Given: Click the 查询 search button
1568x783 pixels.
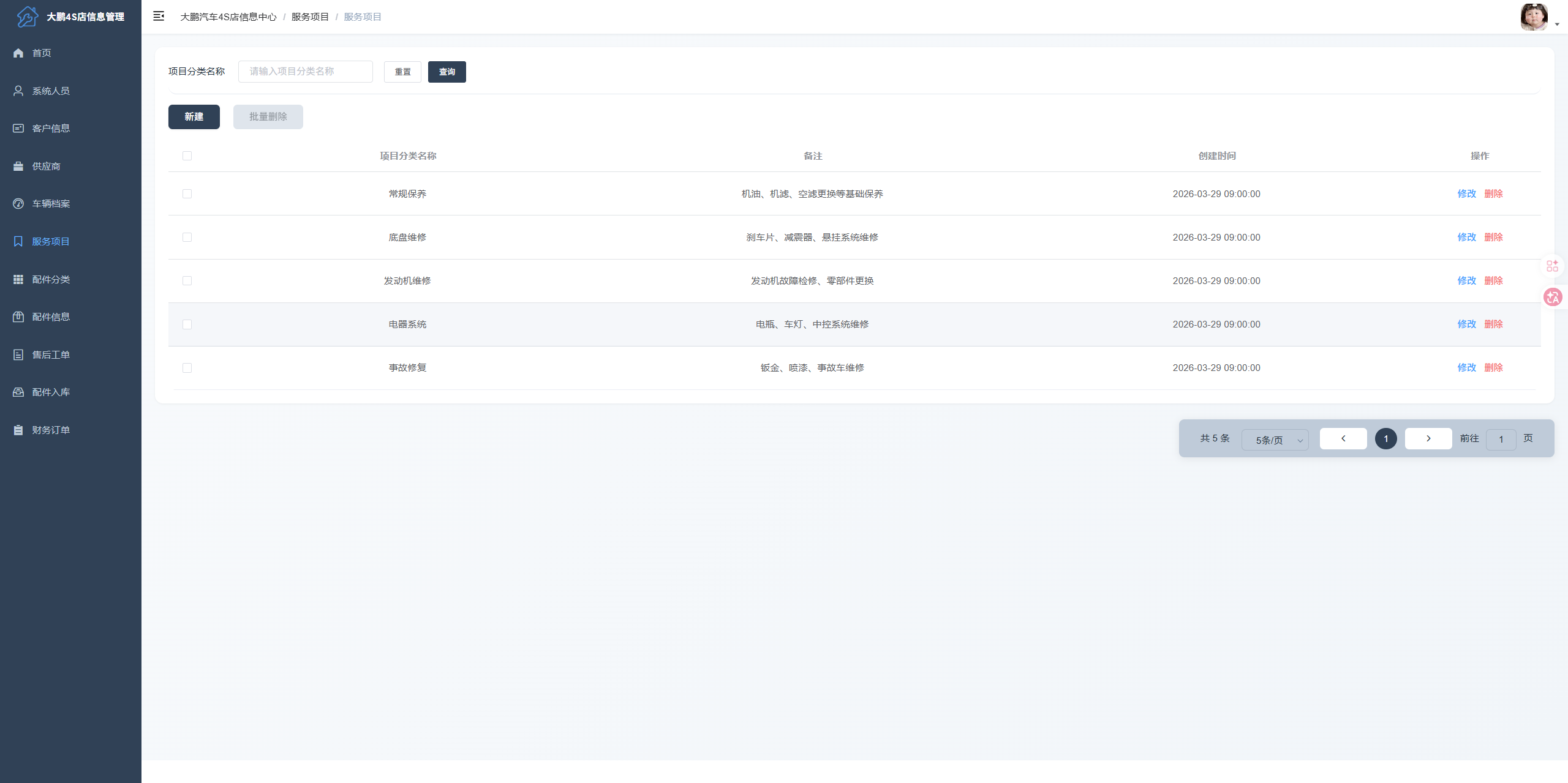Looking at the screenshot, I should 447,72.
